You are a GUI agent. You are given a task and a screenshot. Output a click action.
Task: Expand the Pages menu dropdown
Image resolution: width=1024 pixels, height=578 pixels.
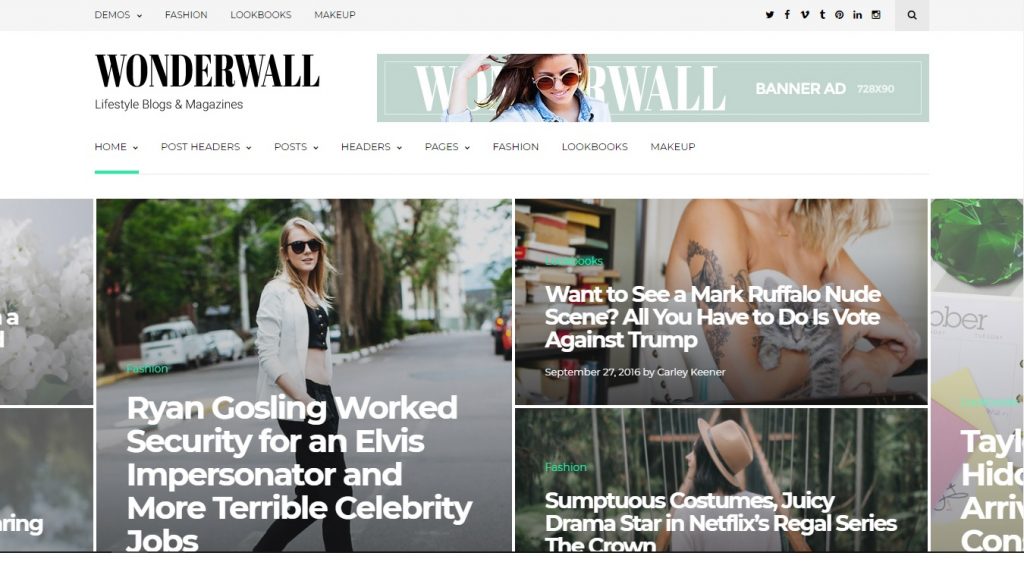447,147
